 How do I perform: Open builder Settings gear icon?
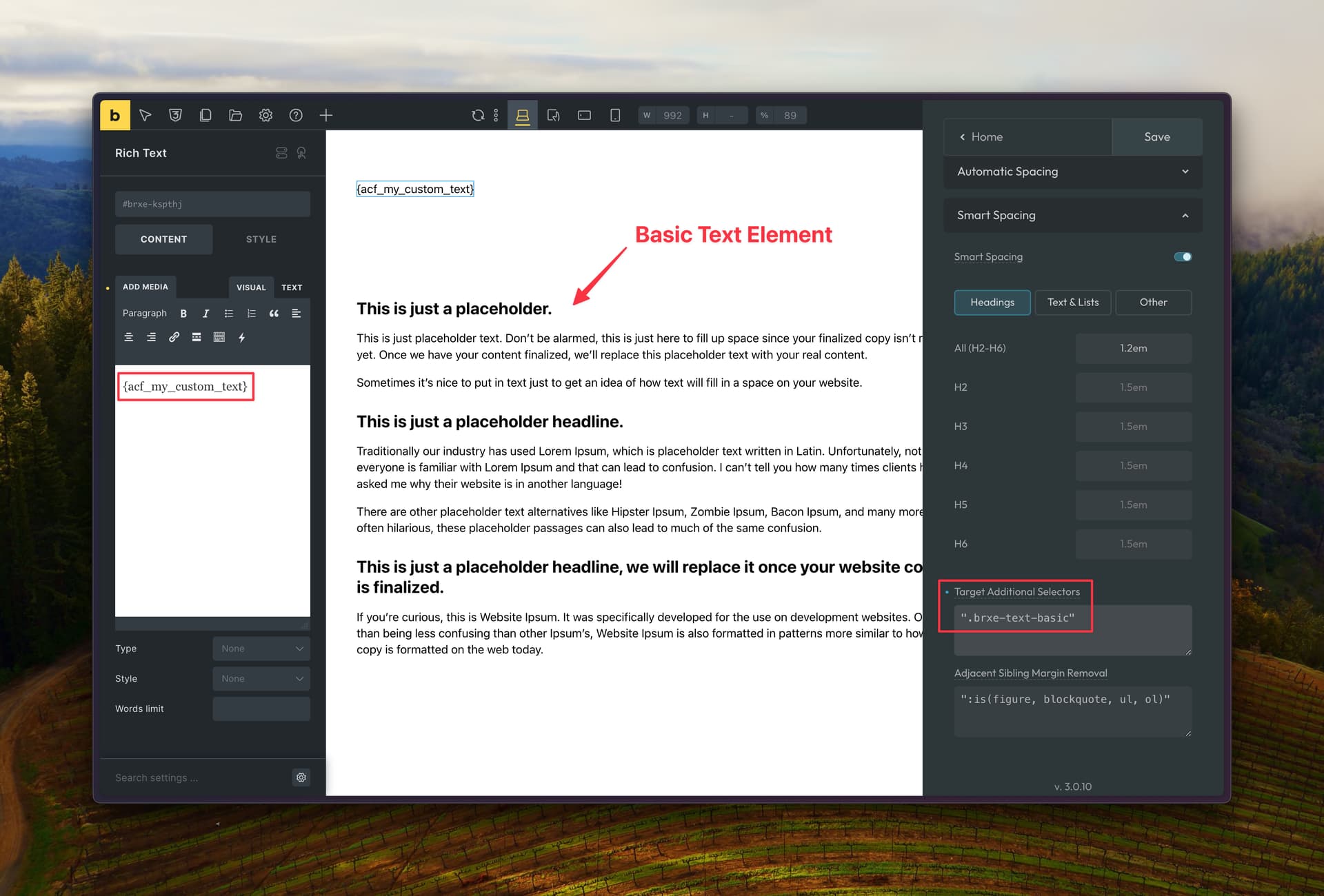[265, 115]
